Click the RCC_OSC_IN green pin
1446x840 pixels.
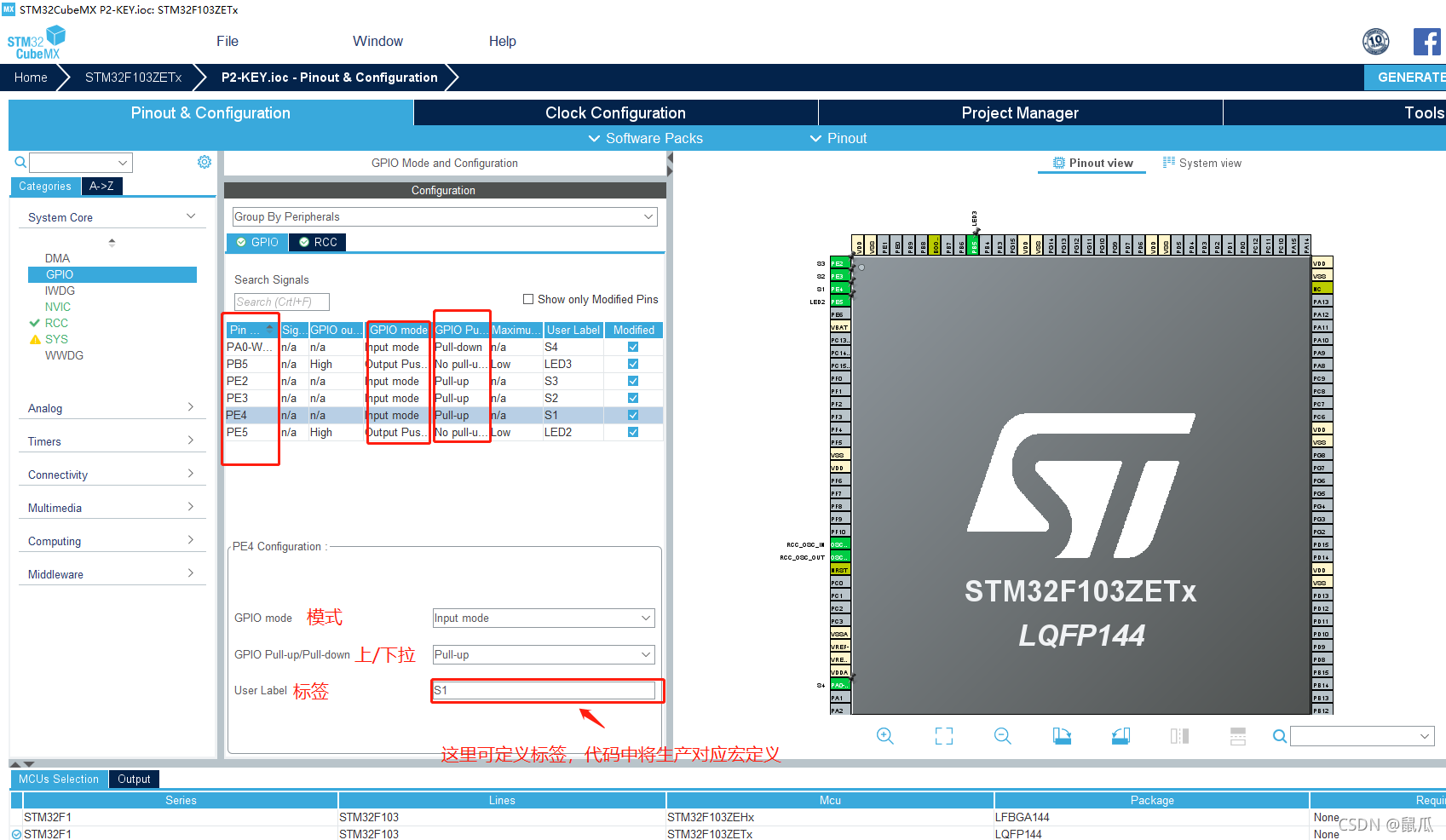(840, 544)
